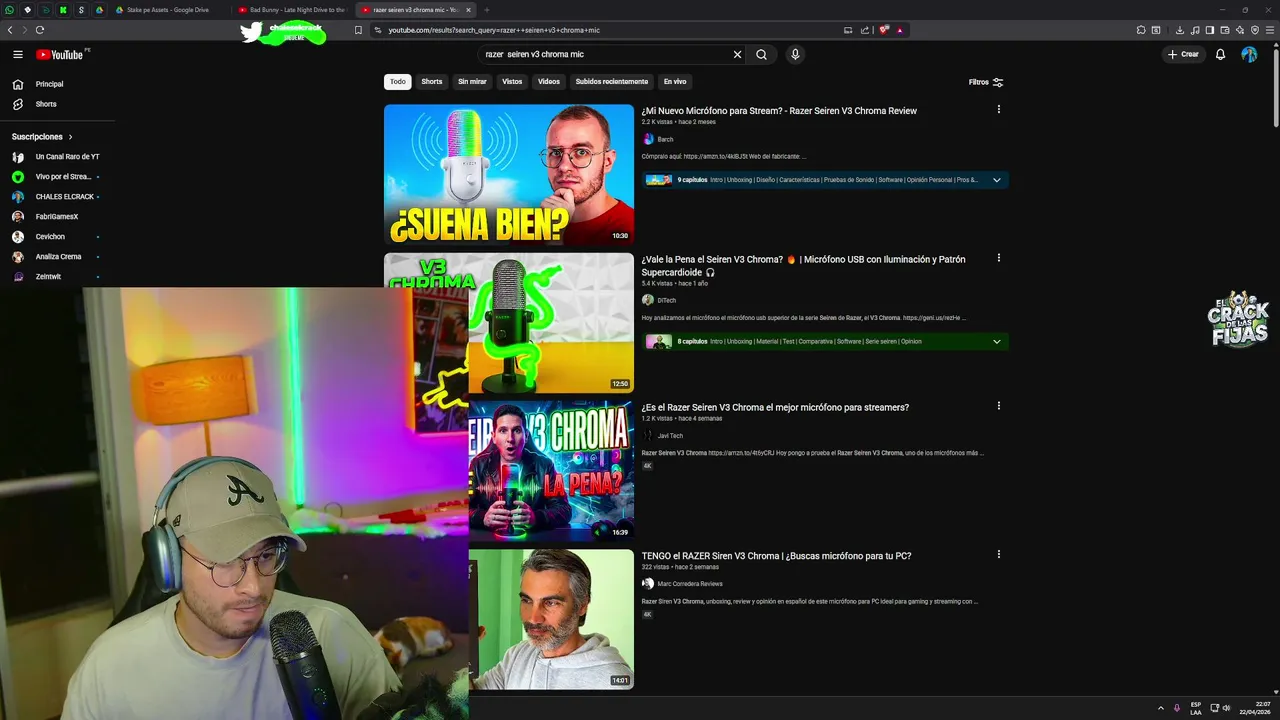Play the ¿SUENA BIEN? video thumbnail
This screenshot has width=1280, height=720.
tap(509, 175)
